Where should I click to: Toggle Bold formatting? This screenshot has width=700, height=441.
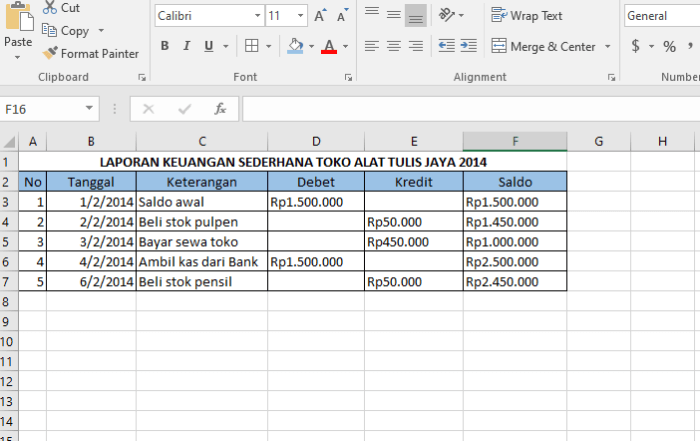tap(165, 46)
